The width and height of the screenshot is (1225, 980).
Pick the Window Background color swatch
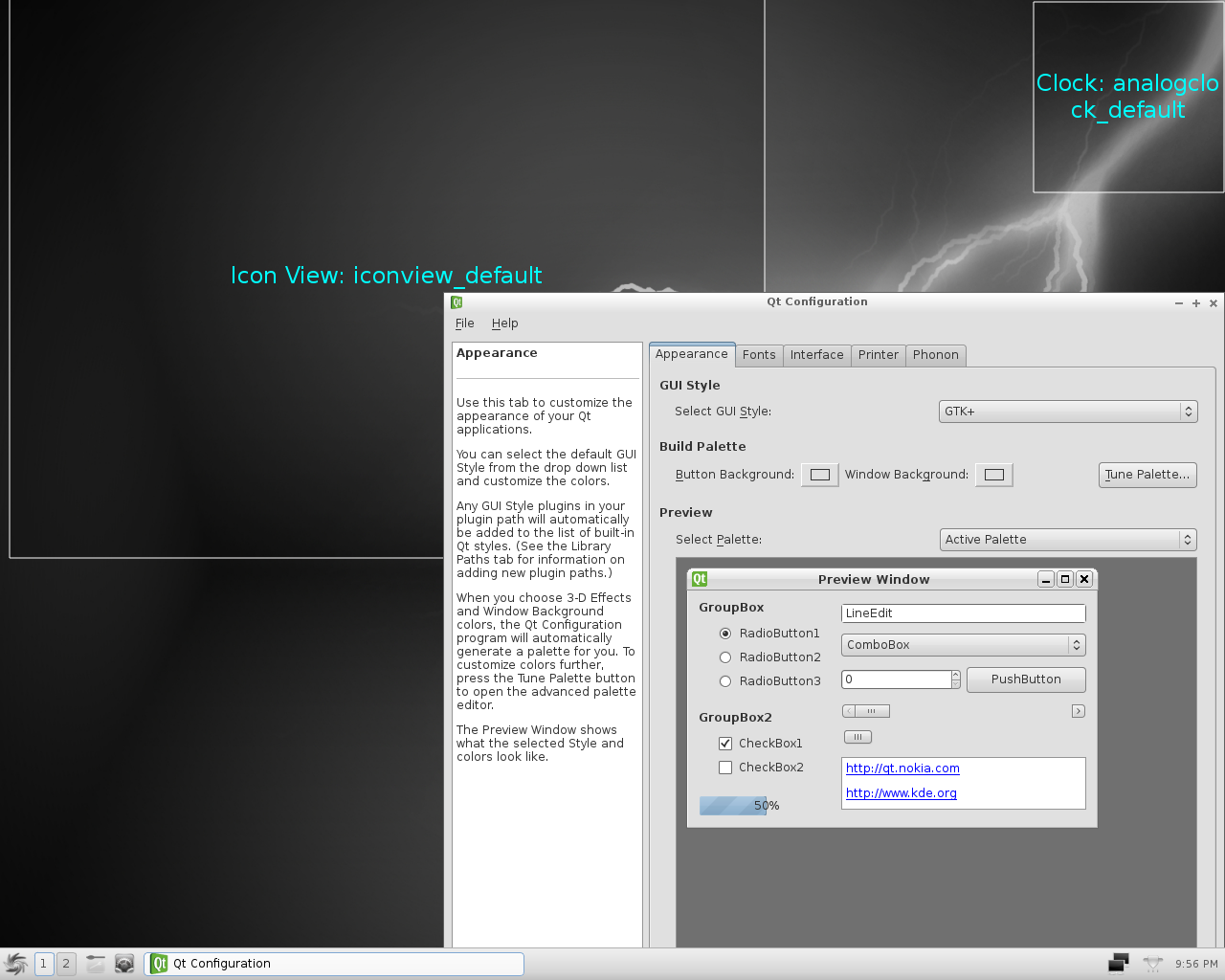tap(994, 475)
